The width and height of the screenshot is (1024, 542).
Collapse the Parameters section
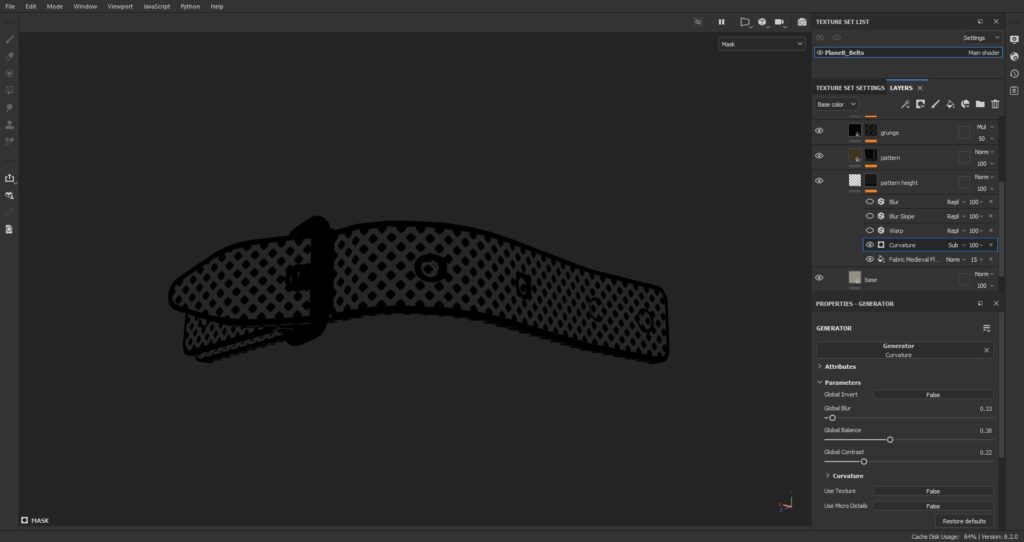[x=839, y=383]
